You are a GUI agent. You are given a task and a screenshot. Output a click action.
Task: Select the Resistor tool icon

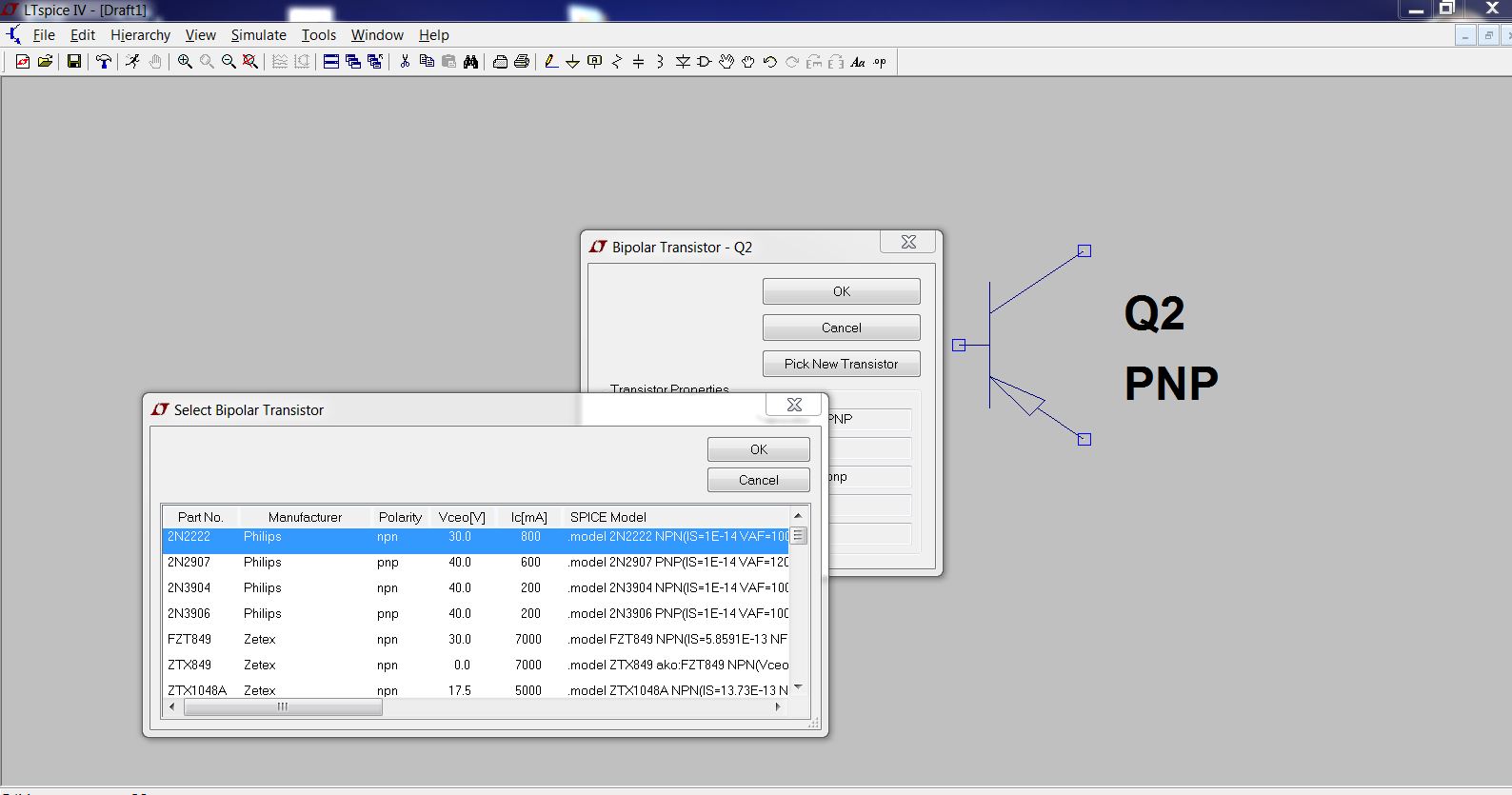coord(617,62)
